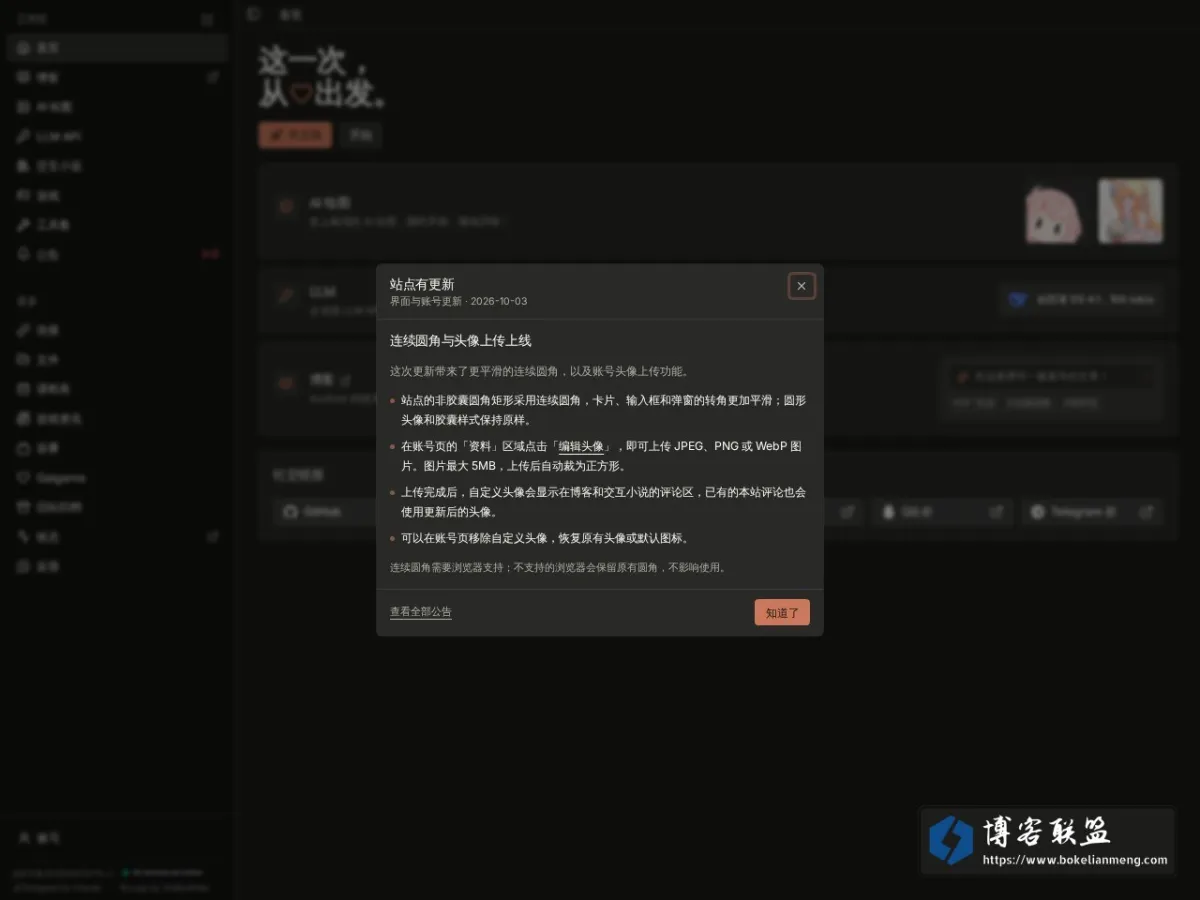Image resolution: width=1200 pixels, height=900 pixels.
Task: Click the 界面与账号更新 · 2026-10-03 subtitle
Action: coord(458,301)
